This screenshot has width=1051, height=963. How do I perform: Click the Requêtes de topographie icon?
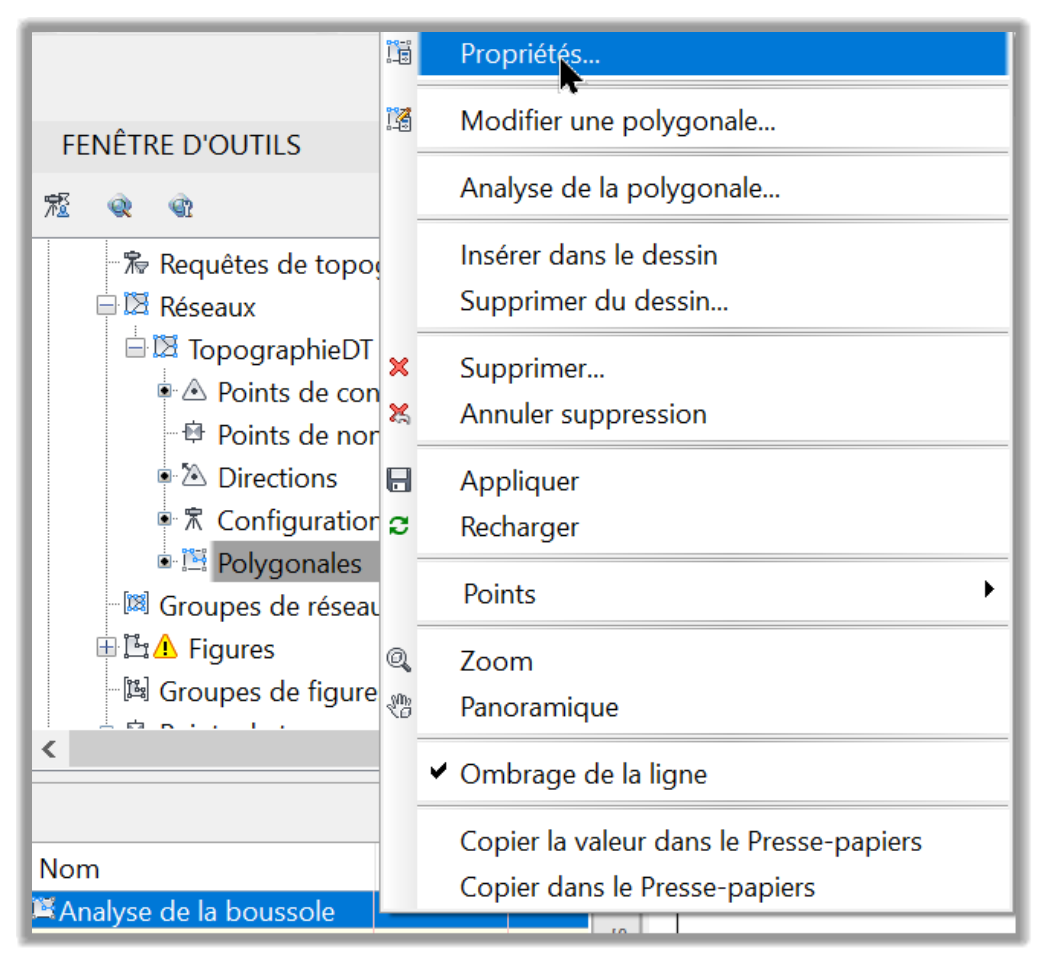point(136,262)
